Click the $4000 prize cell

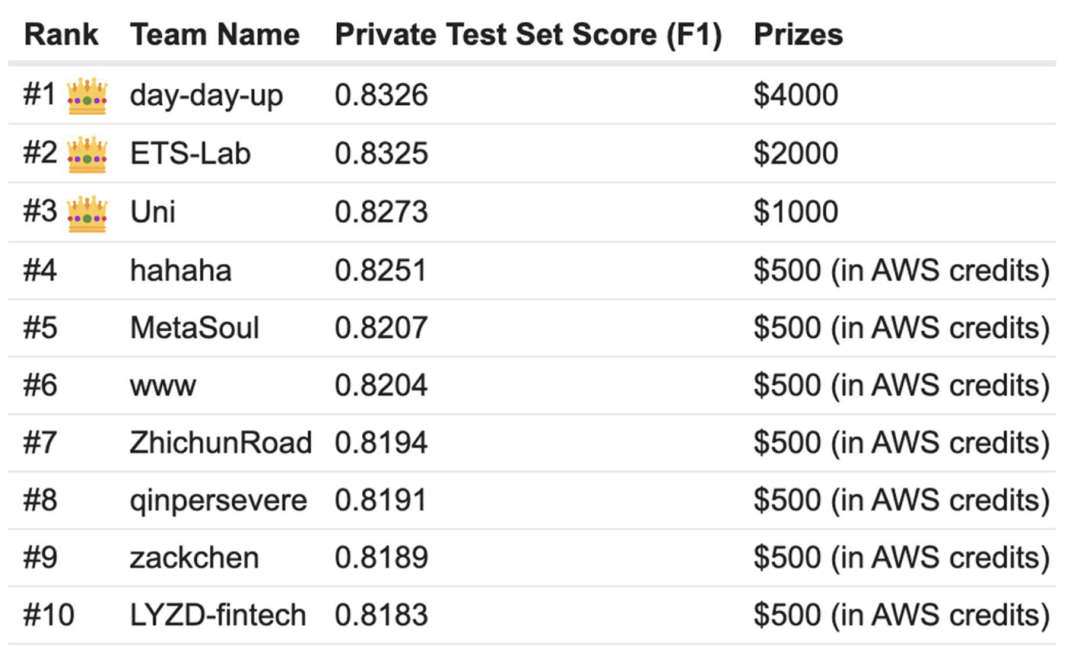pyautogui.click(x=796, y=96)
